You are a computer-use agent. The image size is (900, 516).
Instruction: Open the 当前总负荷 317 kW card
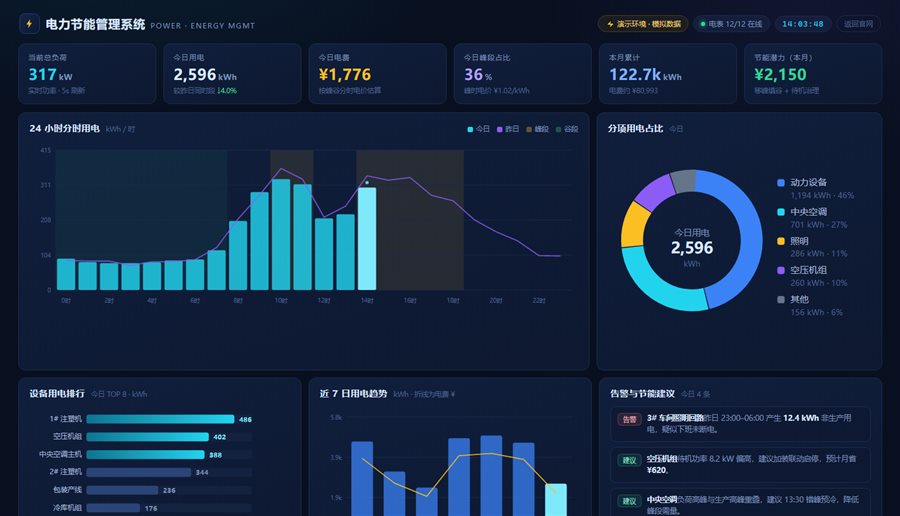(x=87, y=73)
